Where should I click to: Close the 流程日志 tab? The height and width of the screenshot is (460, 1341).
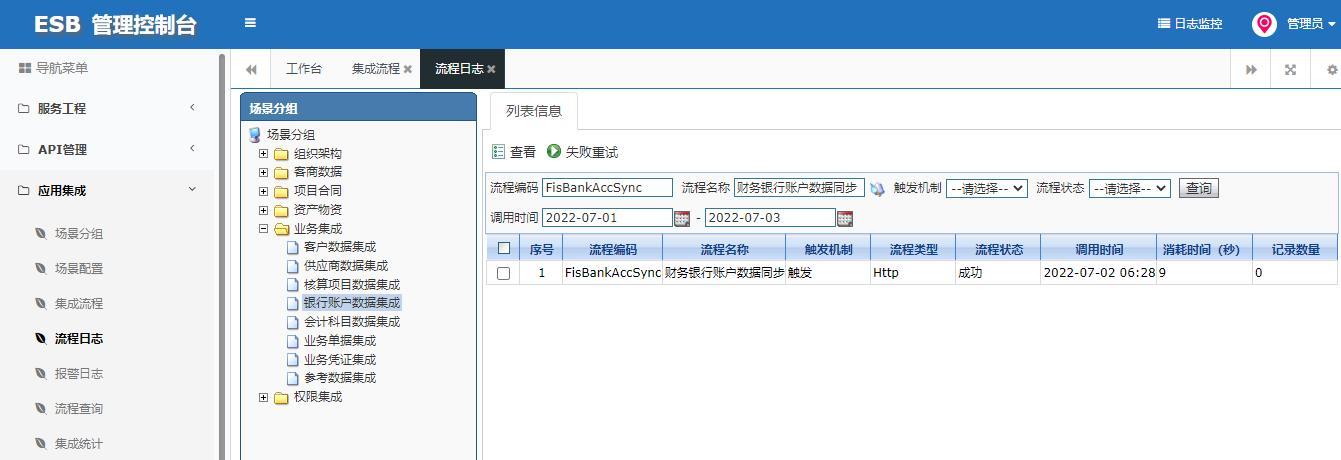[x=491, y=69]
